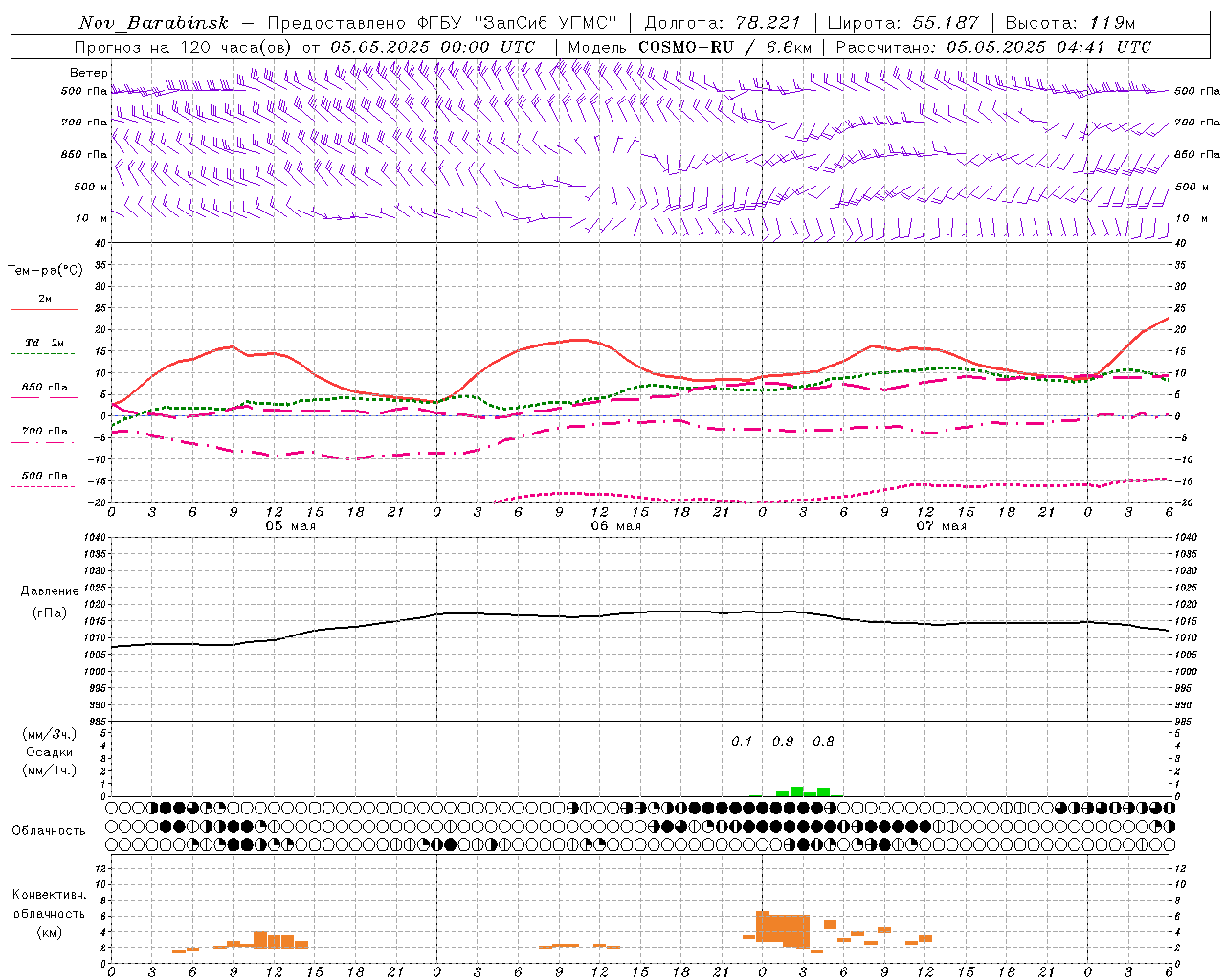Click the precipitation value "0.9"
Screen dimensions: 1225x980
click(783, 741)
